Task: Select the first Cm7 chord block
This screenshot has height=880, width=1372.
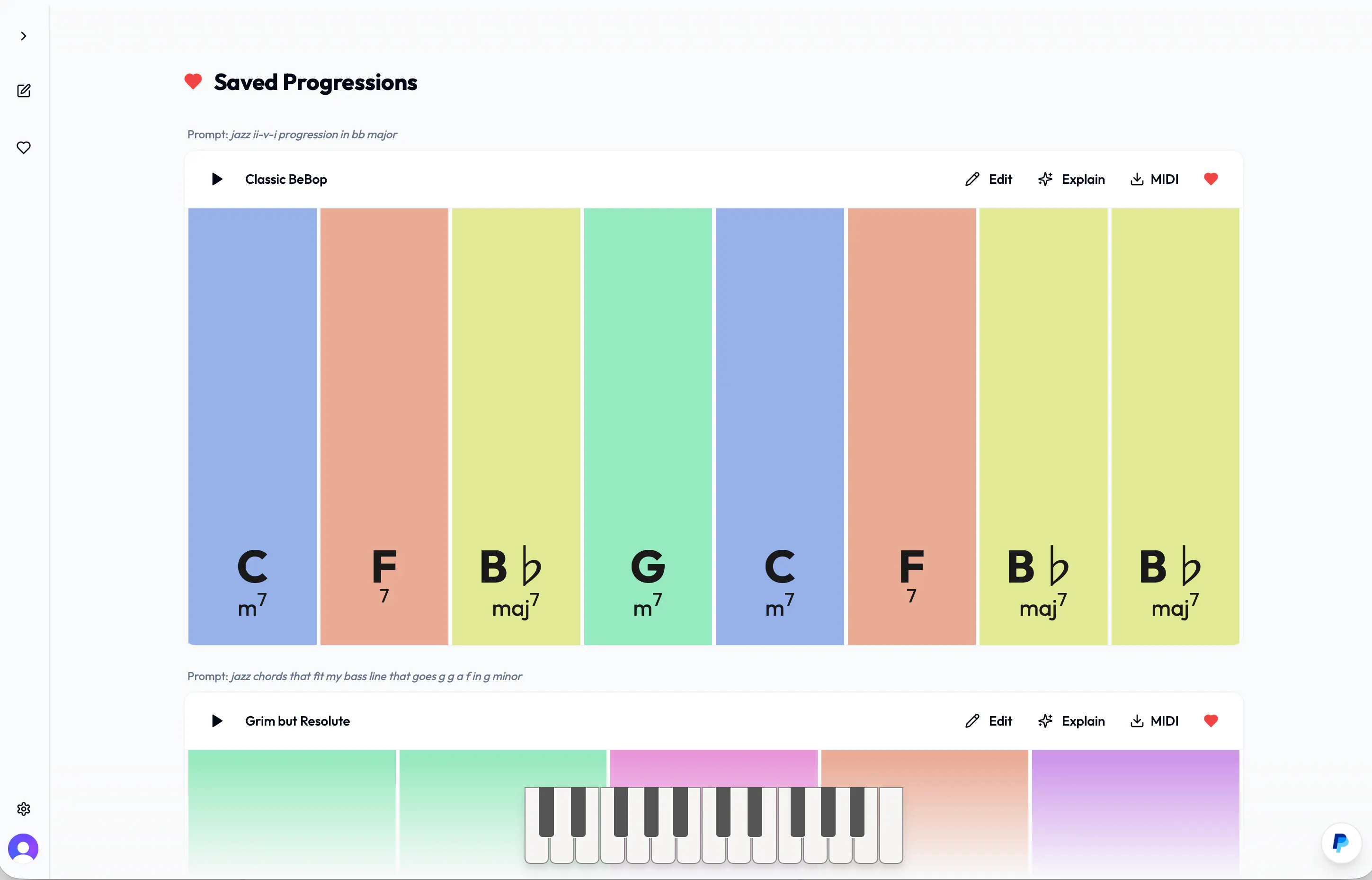Action: pyautogui.click(x=252, y=426)
